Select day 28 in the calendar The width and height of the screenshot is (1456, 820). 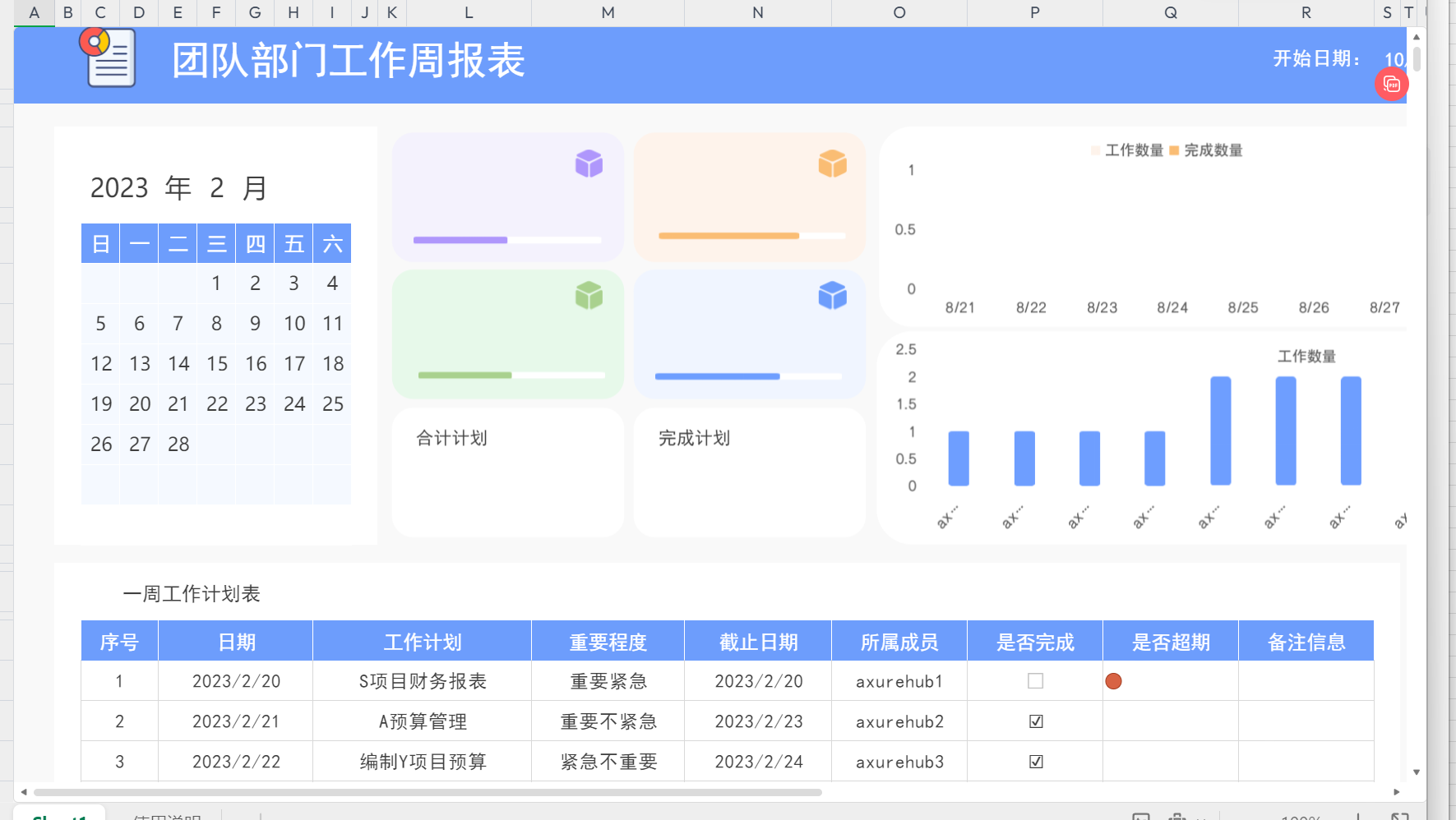178,444
